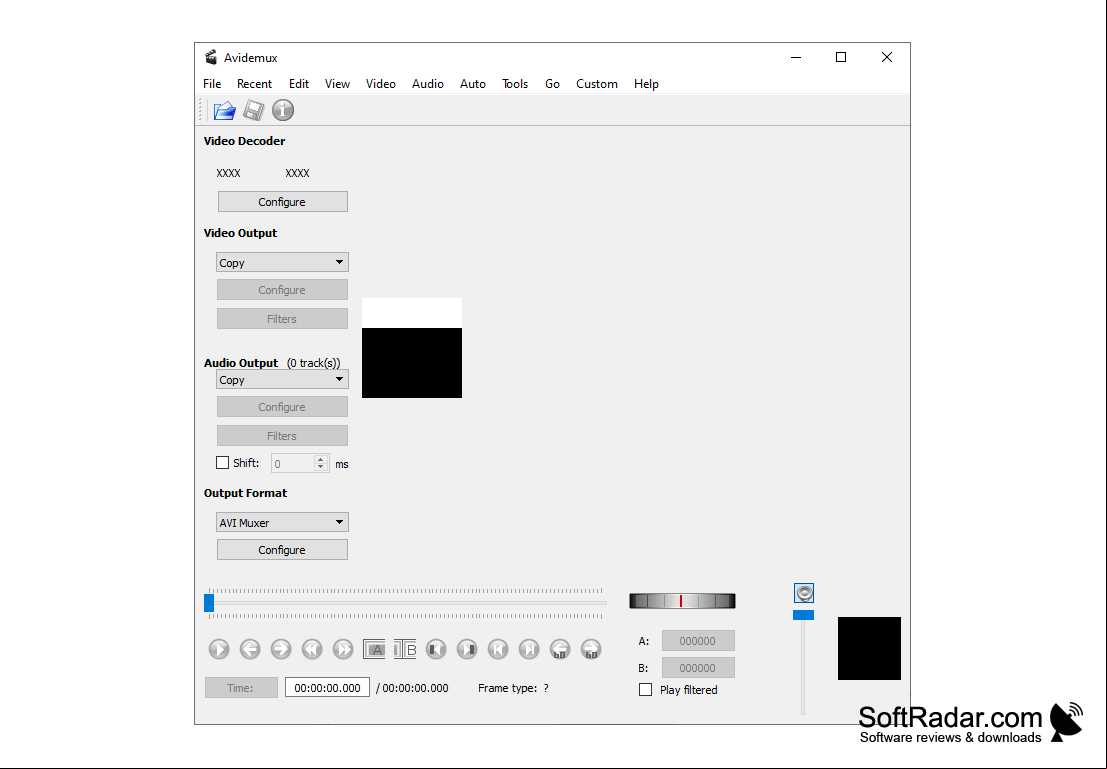This screenshot has width=1107, height=769.
Task: Open the Edit menu
Action: pos(299,83)
